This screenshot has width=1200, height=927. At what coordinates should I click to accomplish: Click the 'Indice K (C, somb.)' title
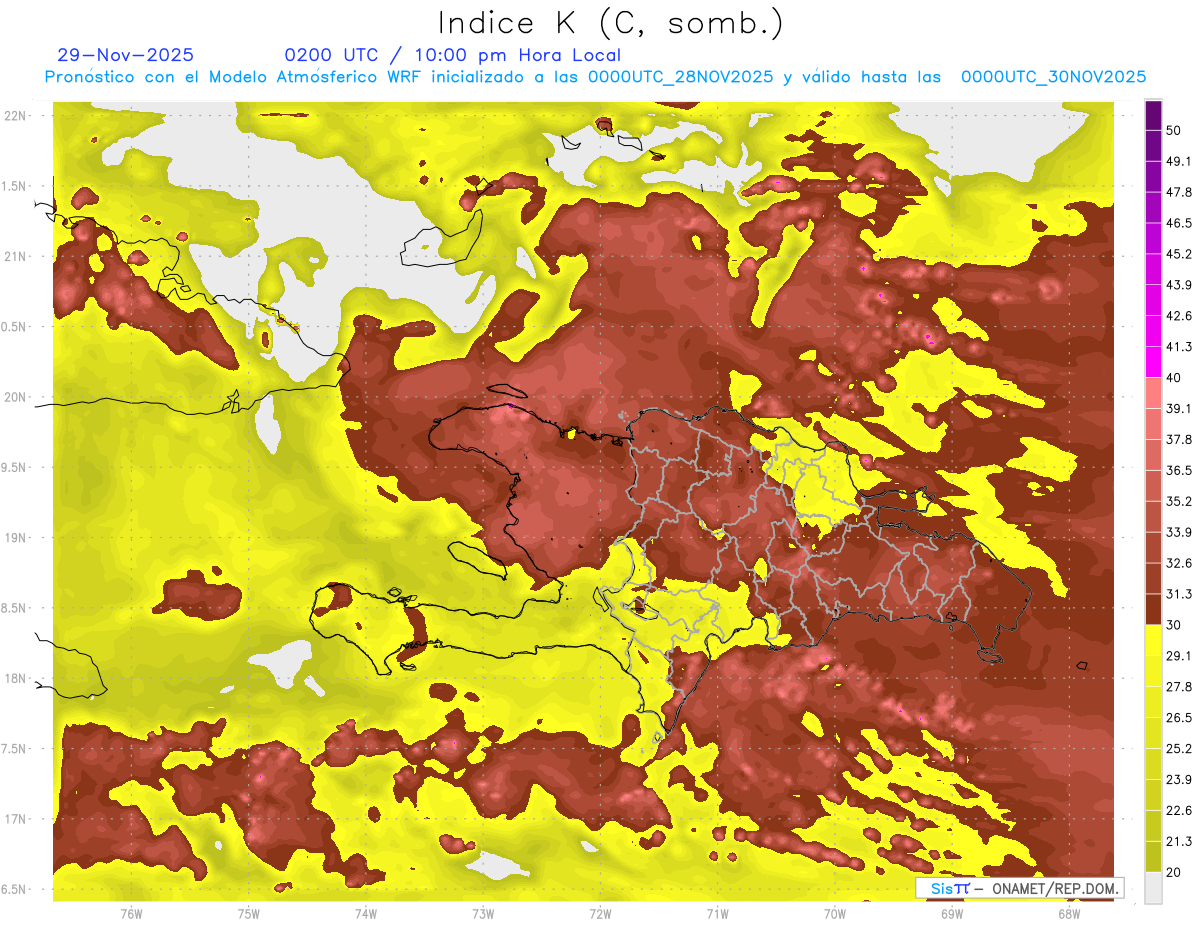pos(610,22)
